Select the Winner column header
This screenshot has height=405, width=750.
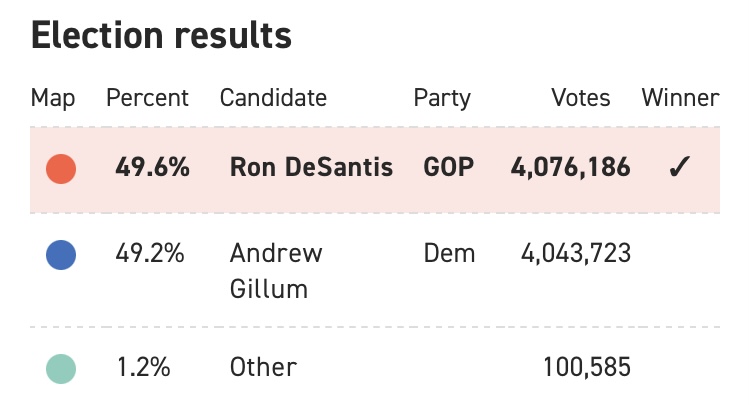coord(680,98)
